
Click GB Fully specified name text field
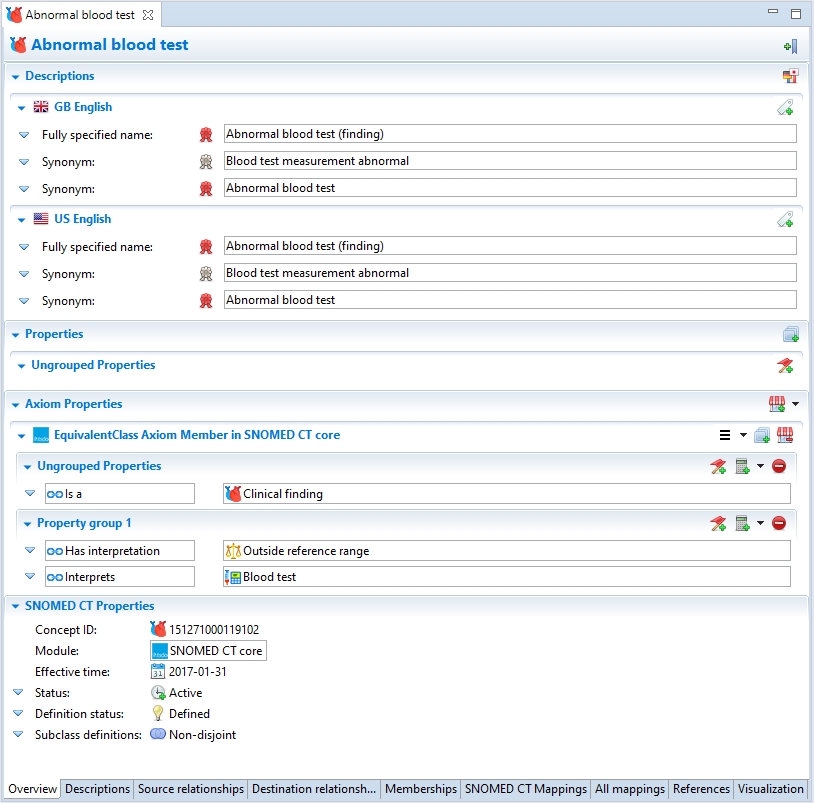pos(510,134)
